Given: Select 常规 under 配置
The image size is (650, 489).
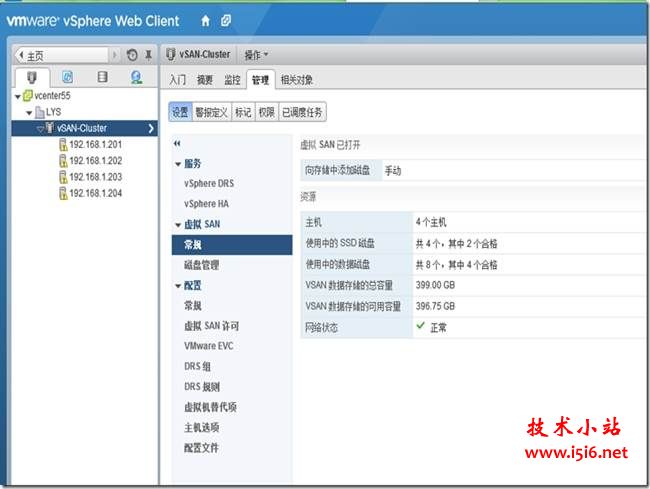Looking at the screenshot, I should click(x=193, y=306).
